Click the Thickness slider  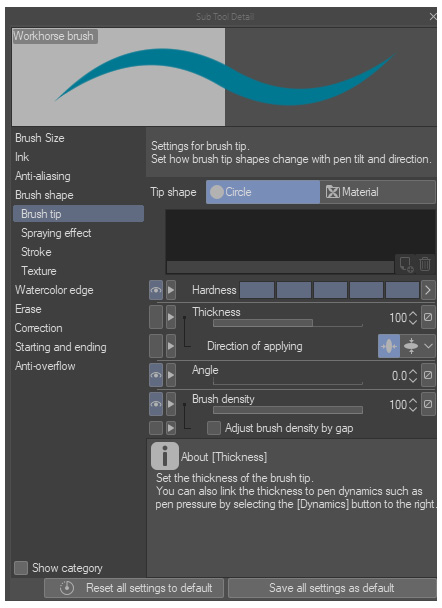(x=288, y=323)
